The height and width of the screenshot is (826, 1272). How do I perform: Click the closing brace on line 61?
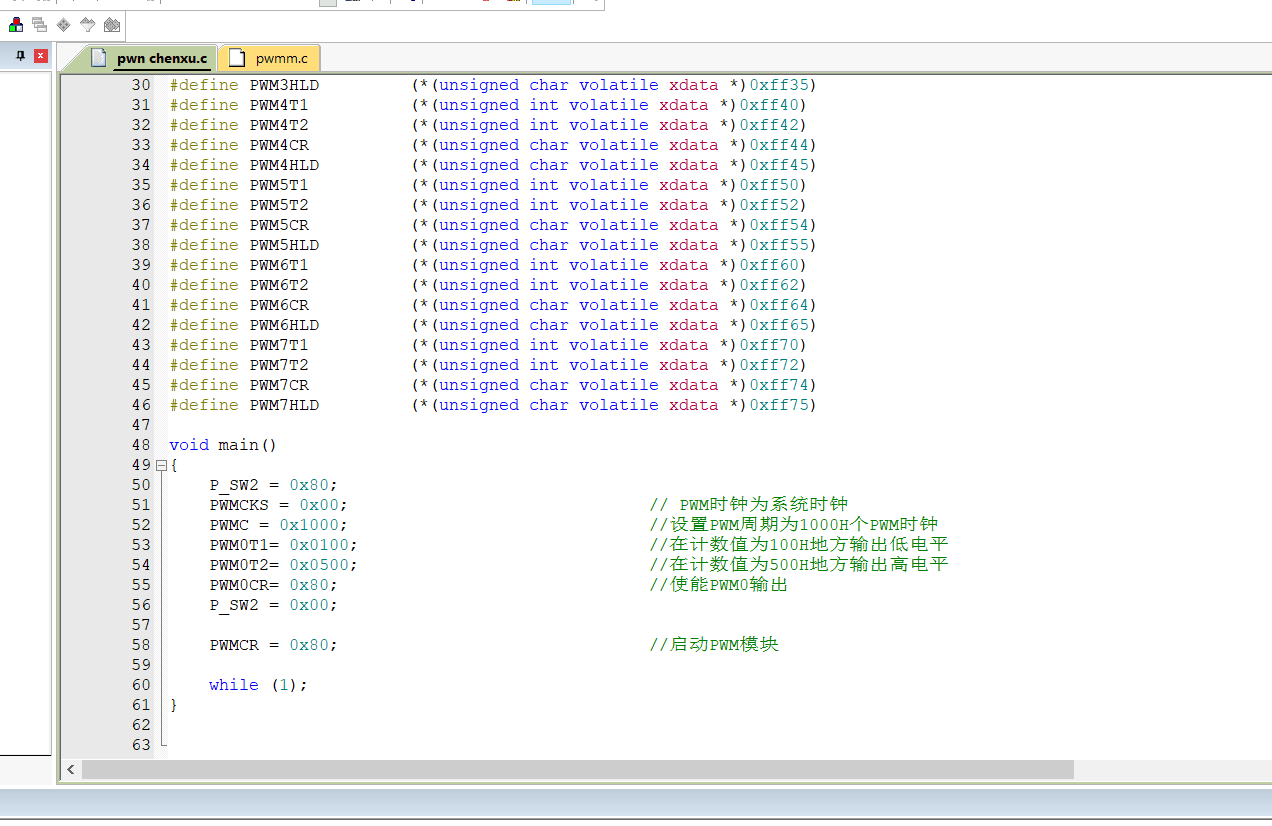tap(174, 705)
